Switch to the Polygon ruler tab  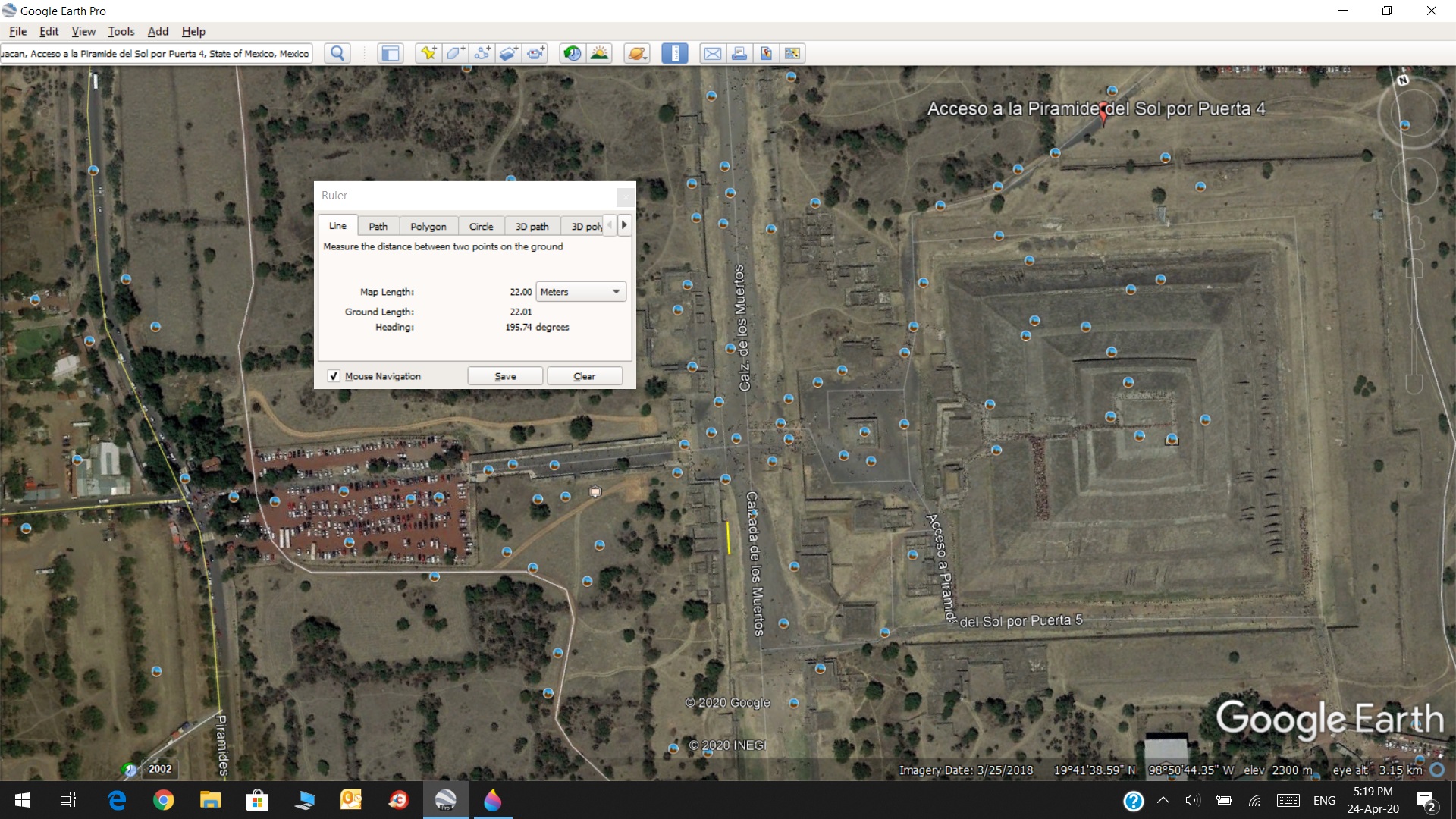(x=428, y=226)
